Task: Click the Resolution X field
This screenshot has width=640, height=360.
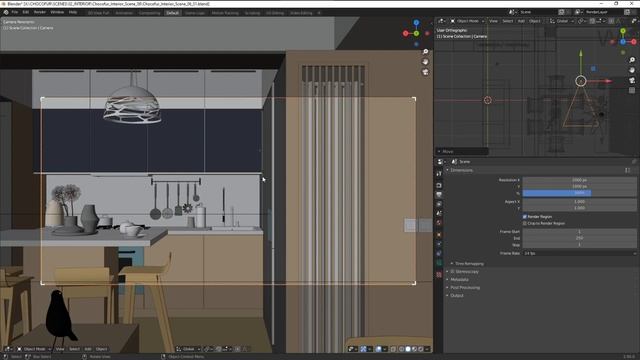Action: (x=580, y=180)
